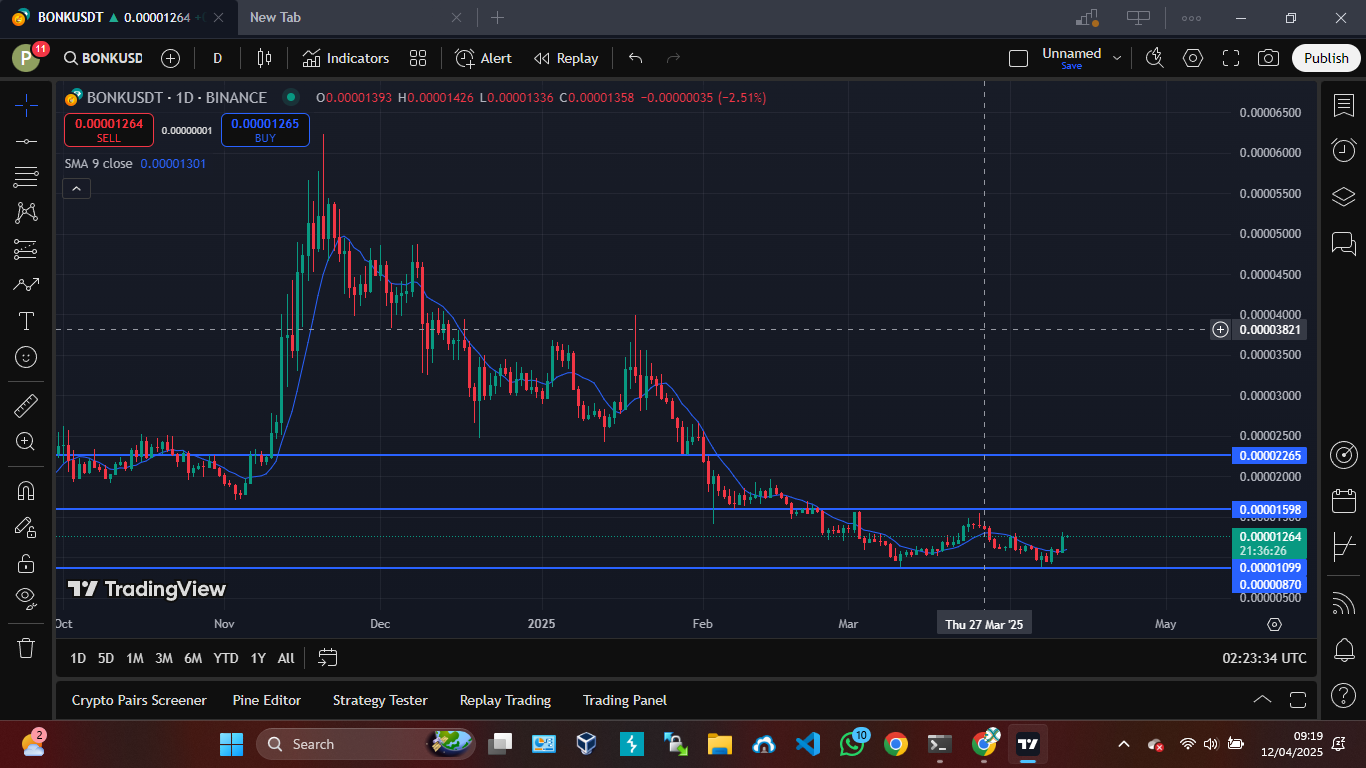Image resolution: width=1366 pixels, height=768 pixels.
Task: Expand the bottom panel chevron
Action: (x=1262, y=699)
